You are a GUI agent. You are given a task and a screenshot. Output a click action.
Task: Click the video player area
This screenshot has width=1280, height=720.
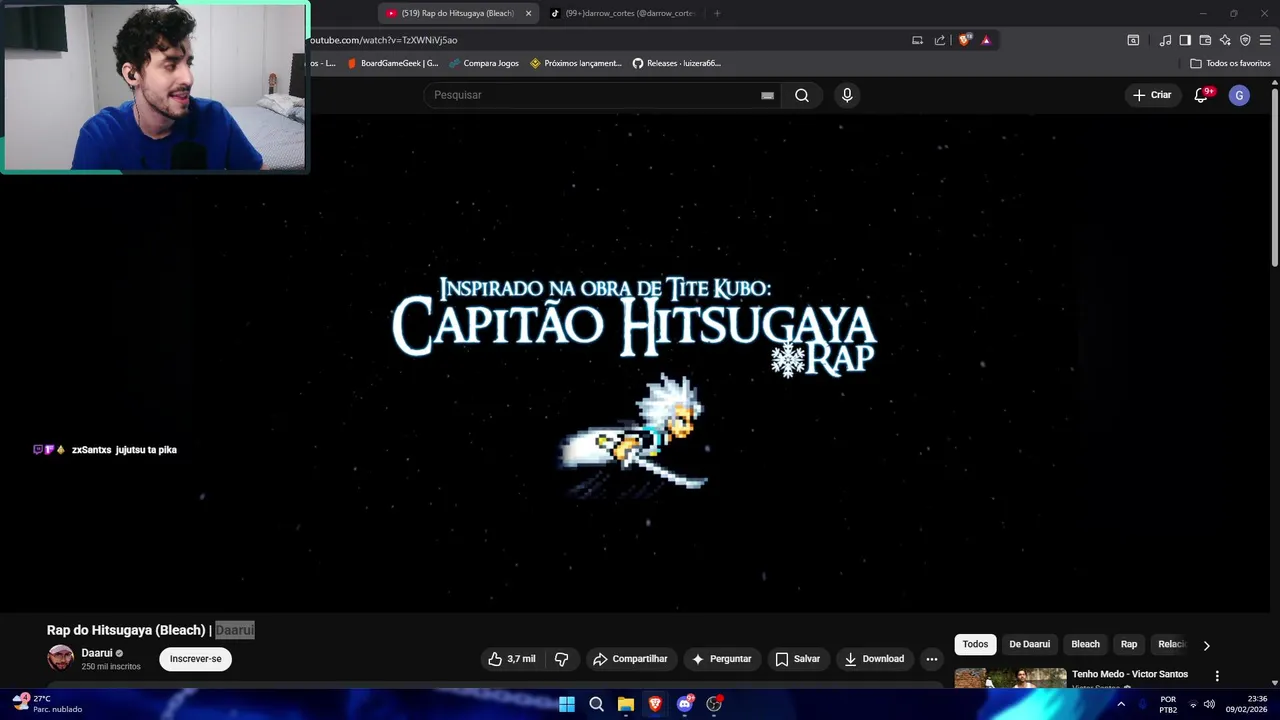[x=636, y=362]
